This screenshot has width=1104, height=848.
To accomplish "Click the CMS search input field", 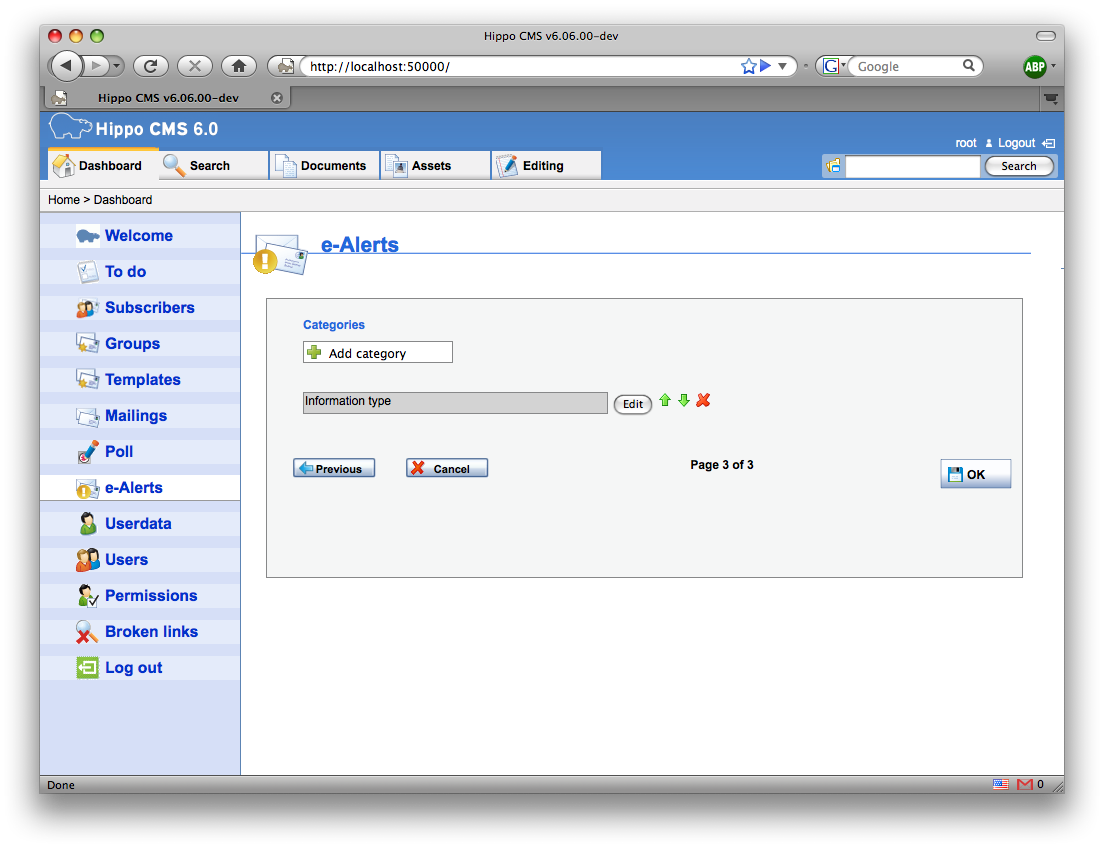I will click(912, 166).
